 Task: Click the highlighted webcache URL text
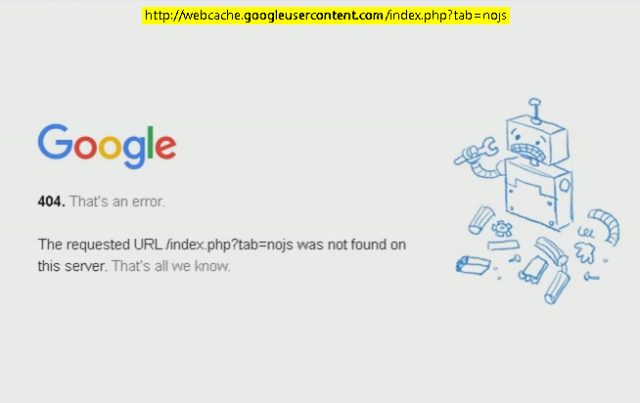point(326,16)
